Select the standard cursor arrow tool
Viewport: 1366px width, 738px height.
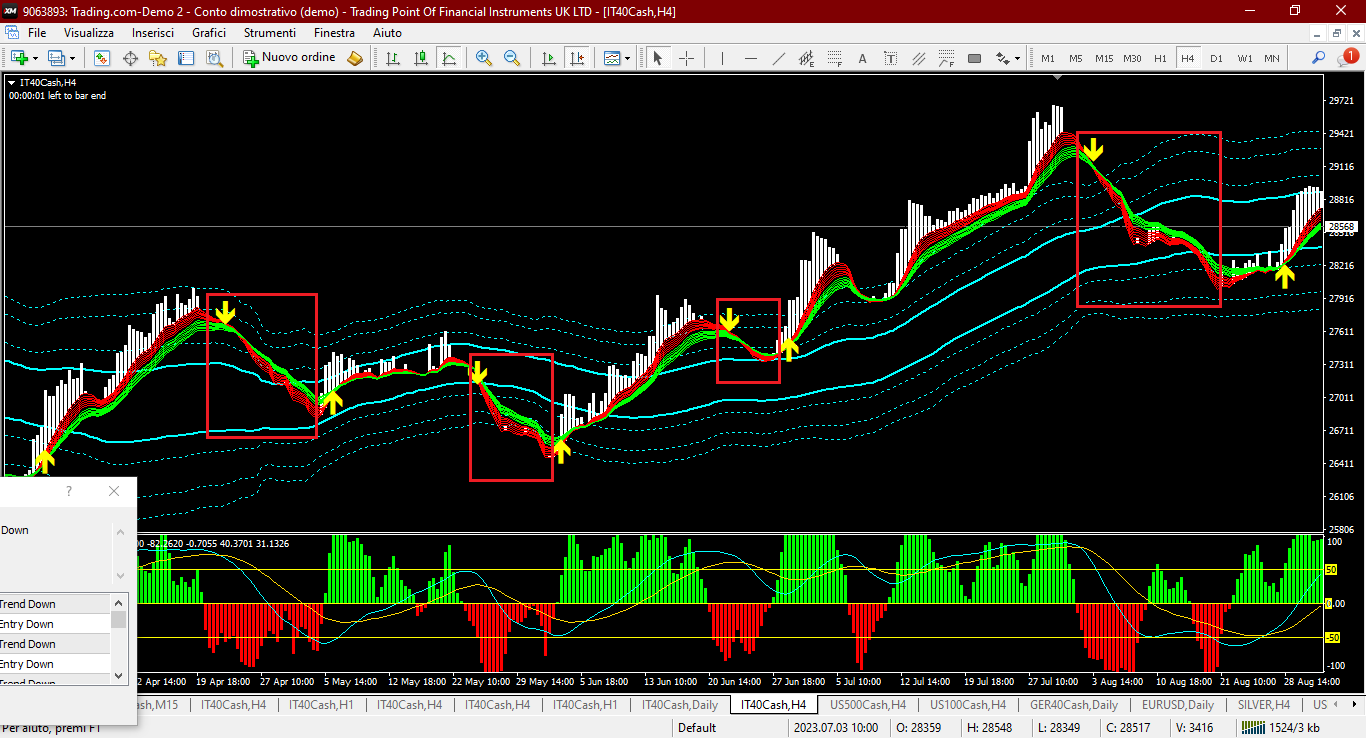(x=658, y=58)
